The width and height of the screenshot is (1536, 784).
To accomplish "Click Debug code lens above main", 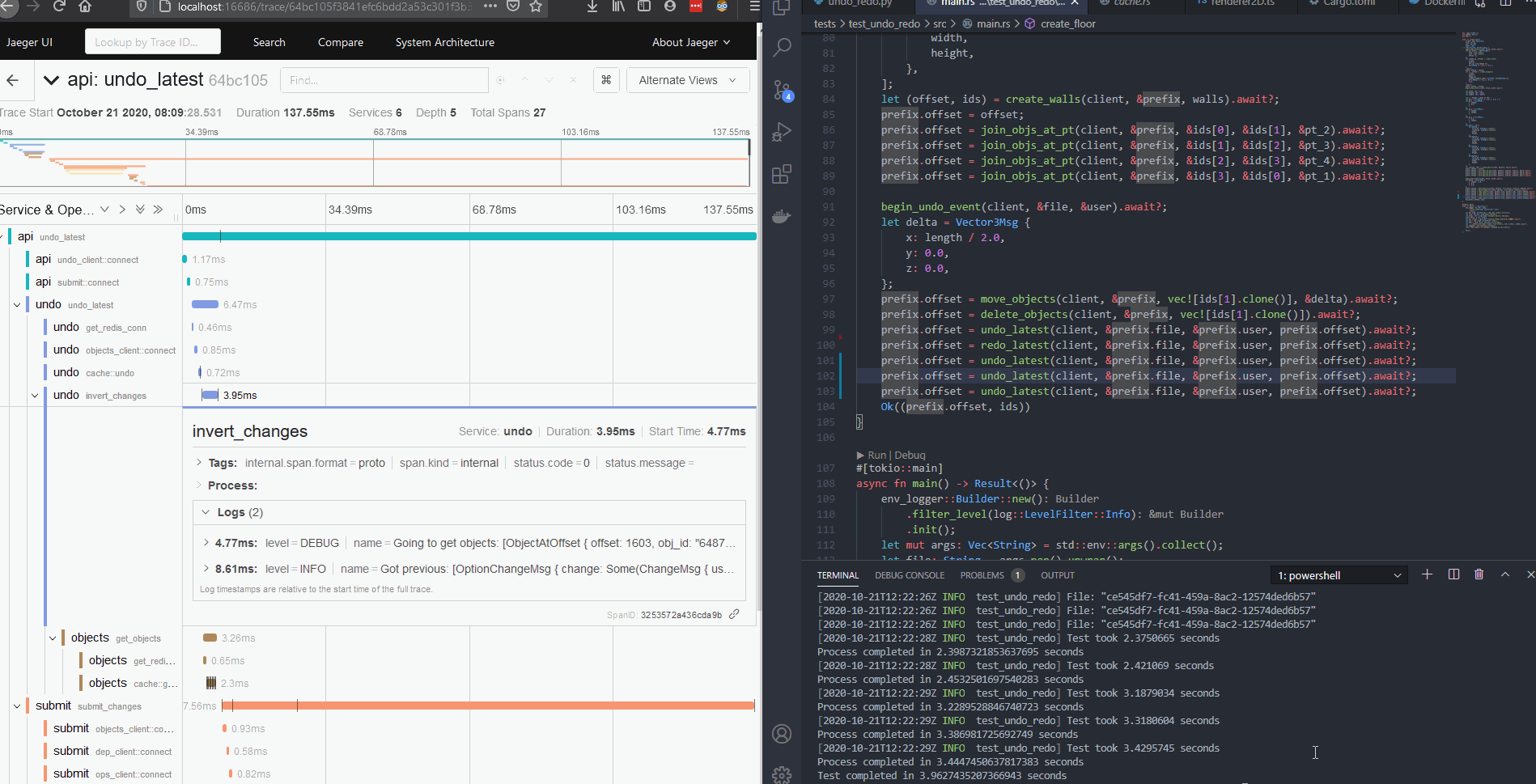I will (x=910, y=455).
